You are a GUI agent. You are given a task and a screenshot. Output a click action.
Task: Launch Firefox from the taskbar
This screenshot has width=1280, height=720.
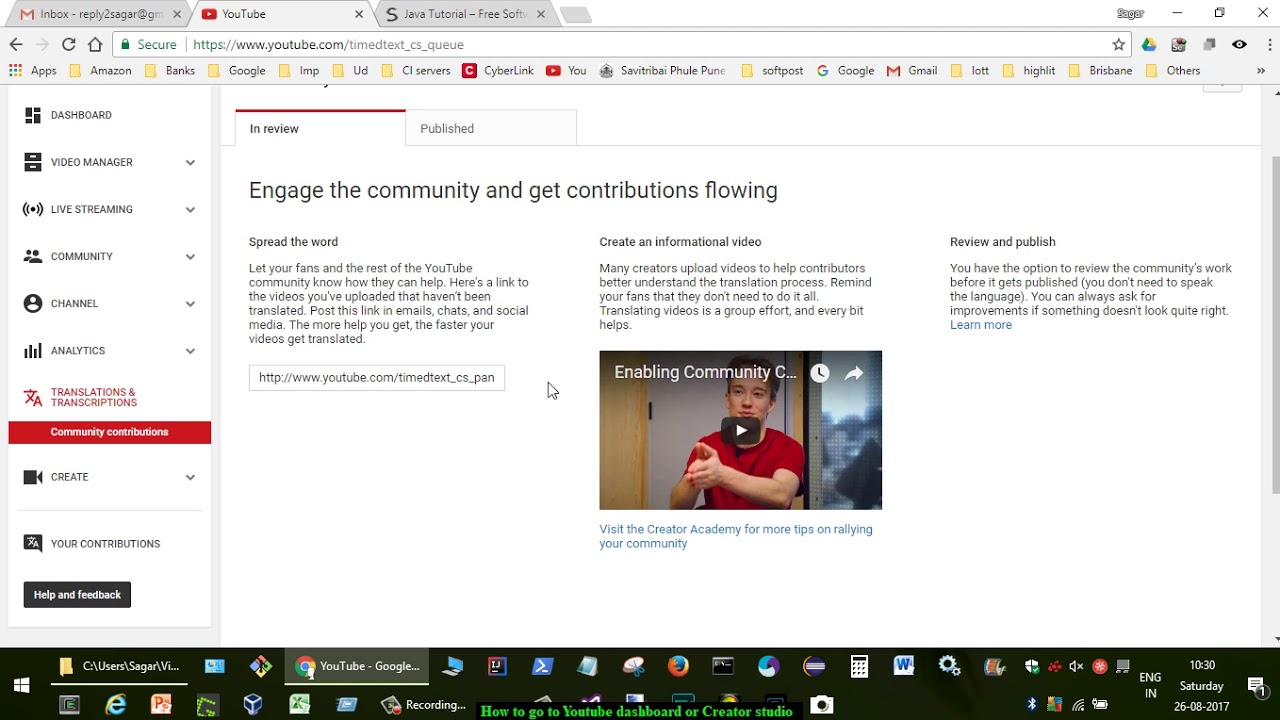[678, 666]
